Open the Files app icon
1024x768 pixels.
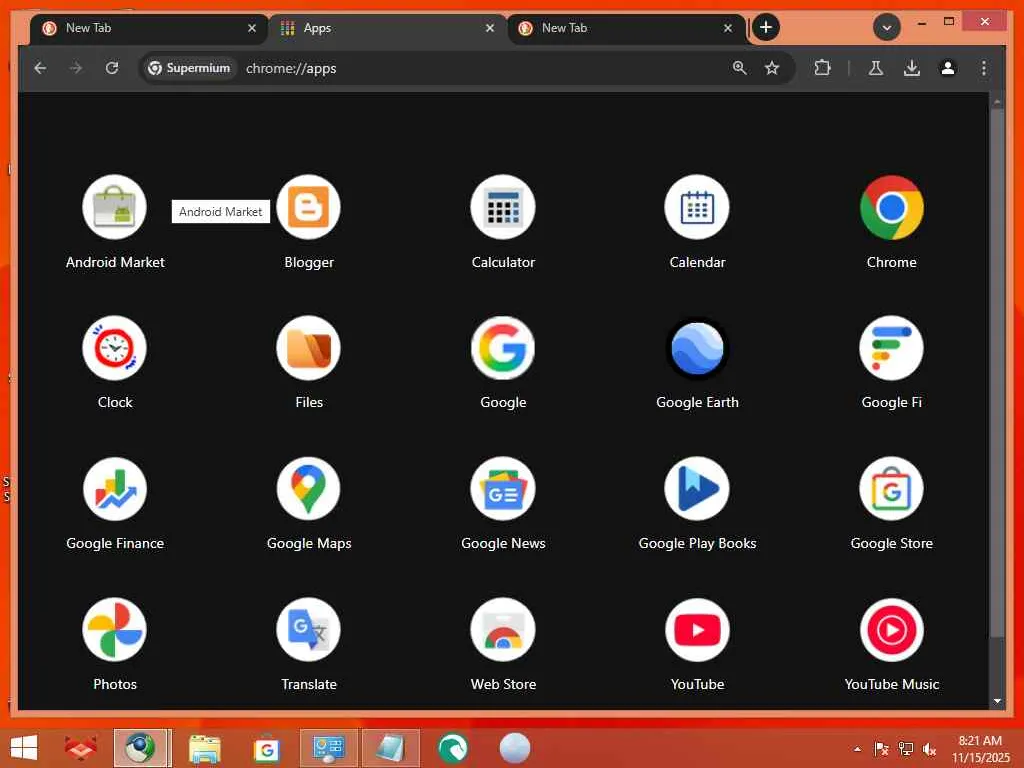point(308,348)
